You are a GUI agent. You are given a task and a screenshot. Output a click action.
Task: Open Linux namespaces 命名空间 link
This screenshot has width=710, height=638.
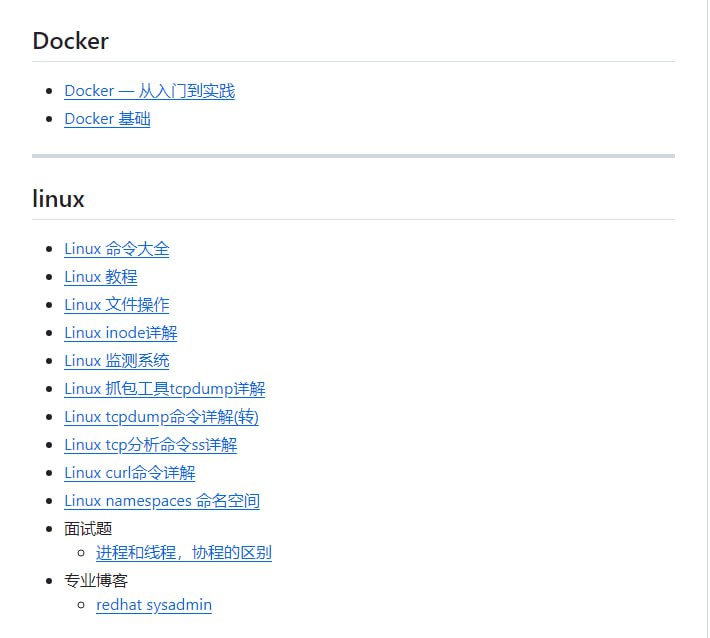click(161, 501)
